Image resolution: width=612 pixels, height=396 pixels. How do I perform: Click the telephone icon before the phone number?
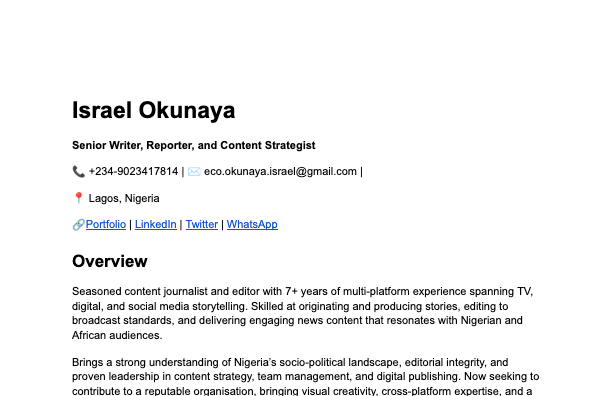coord(78,172)
